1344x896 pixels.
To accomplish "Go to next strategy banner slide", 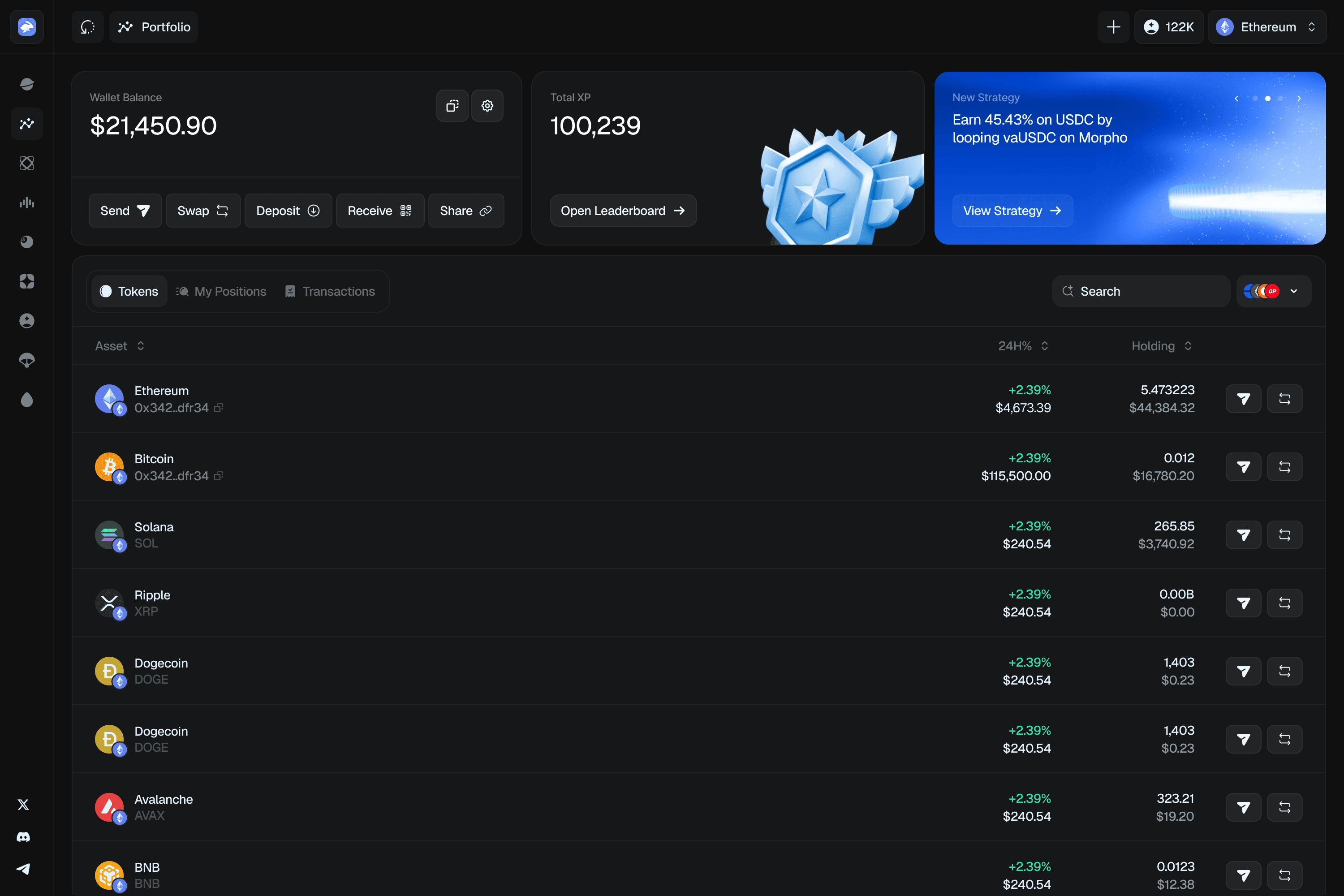I will [x=1299, y=98].
